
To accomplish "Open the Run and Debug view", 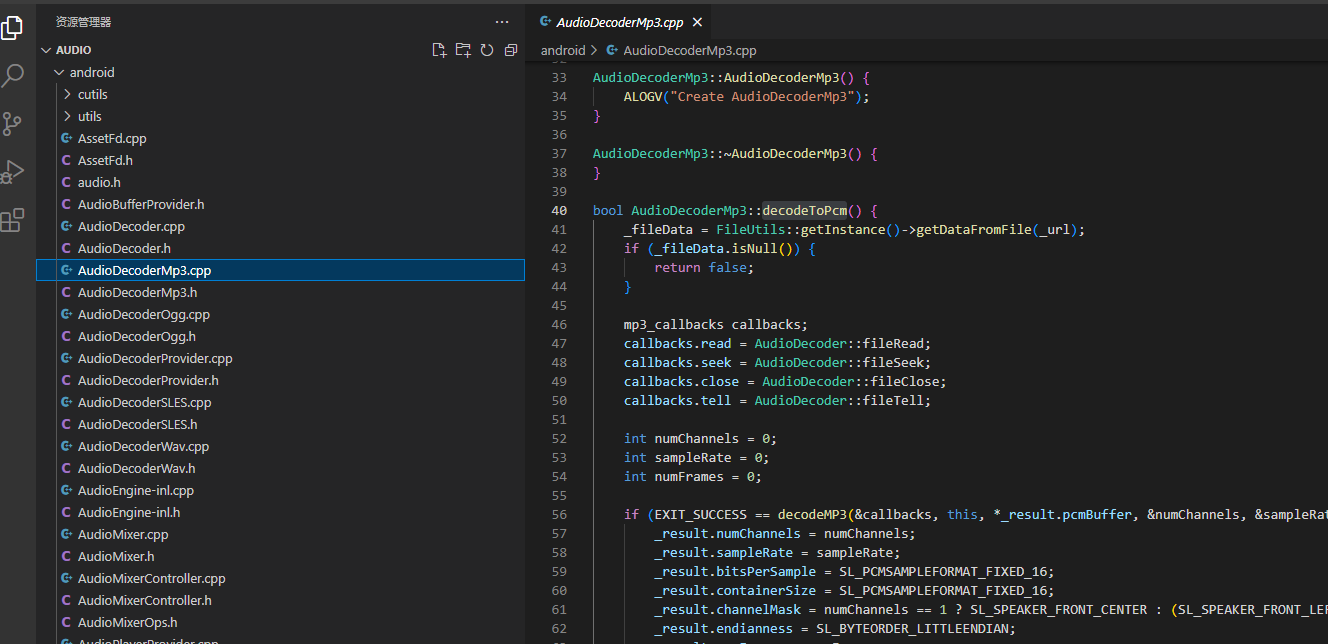I will pyautogui.click(x=13, y=172).
